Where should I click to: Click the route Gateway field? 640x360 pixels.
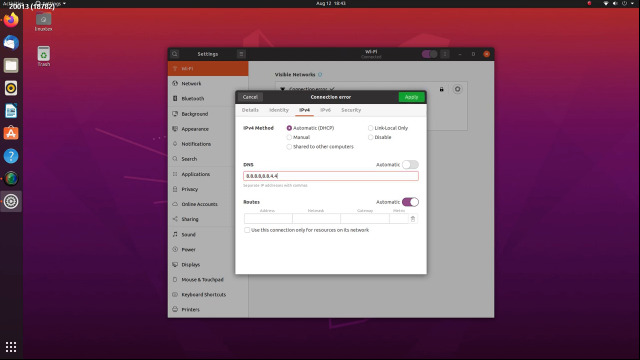pos(365,219)
